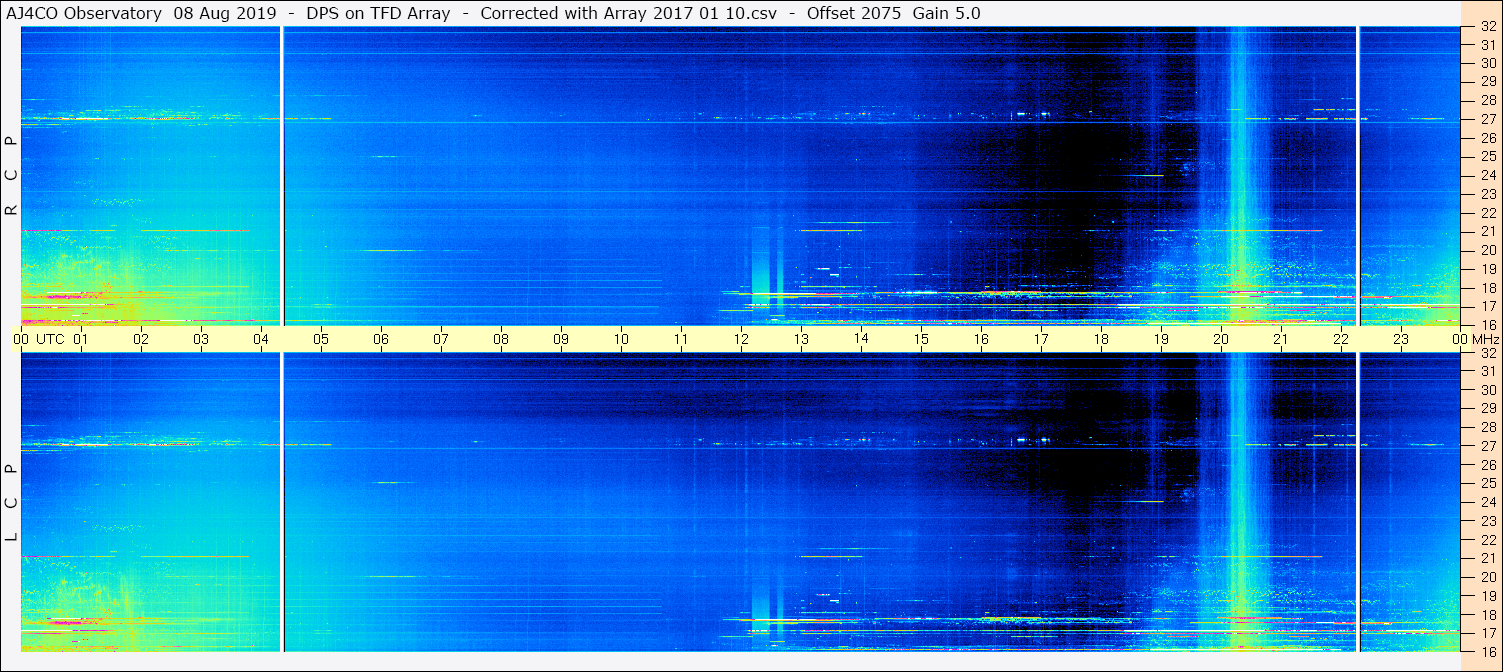1503x672 pixels.
Task: Select the 09 hour time axis label
Action: tap(561, 339)
